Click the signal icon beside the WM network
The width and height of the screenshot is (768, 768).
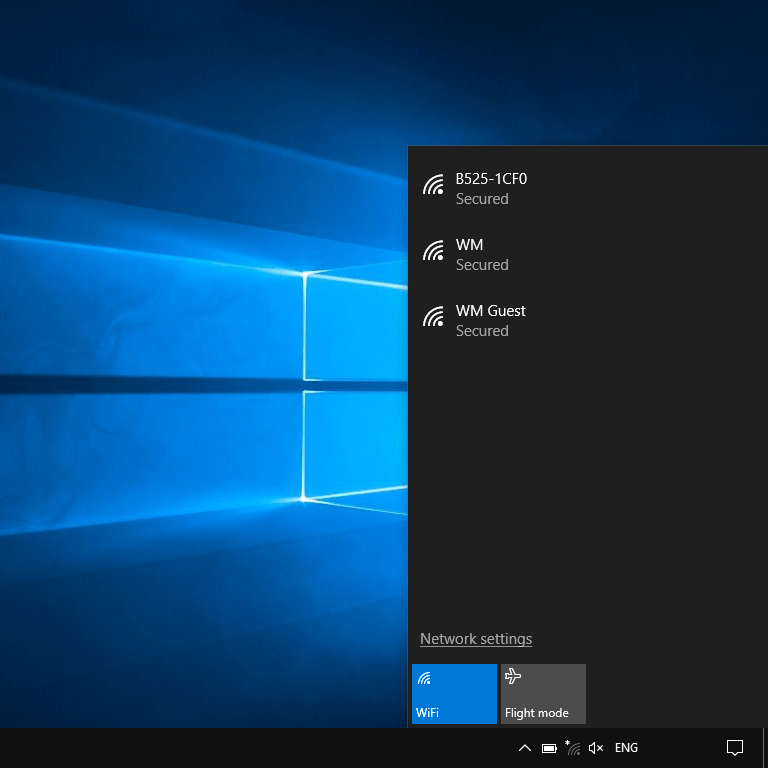click(x=433, y=251)
